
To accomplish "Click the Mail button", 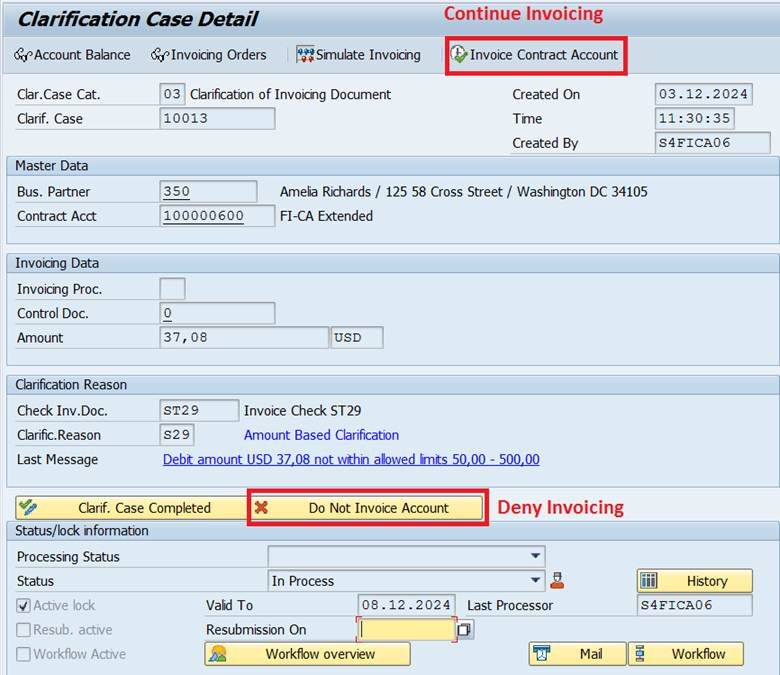I will [x=577, y=654].
